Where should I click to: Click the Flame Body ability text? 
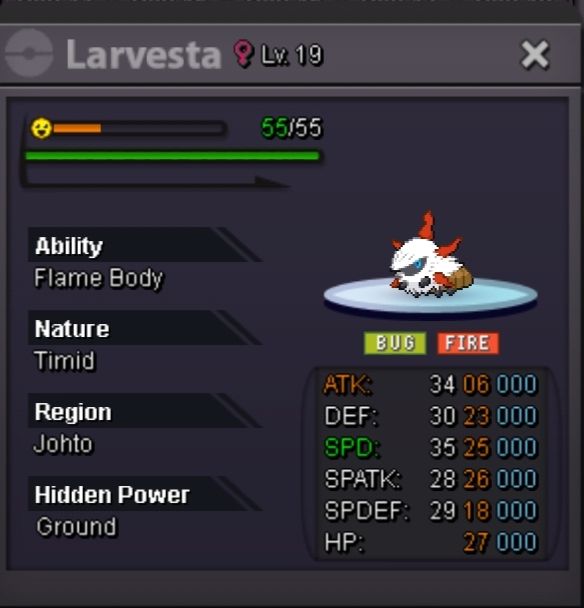point(98,278)
